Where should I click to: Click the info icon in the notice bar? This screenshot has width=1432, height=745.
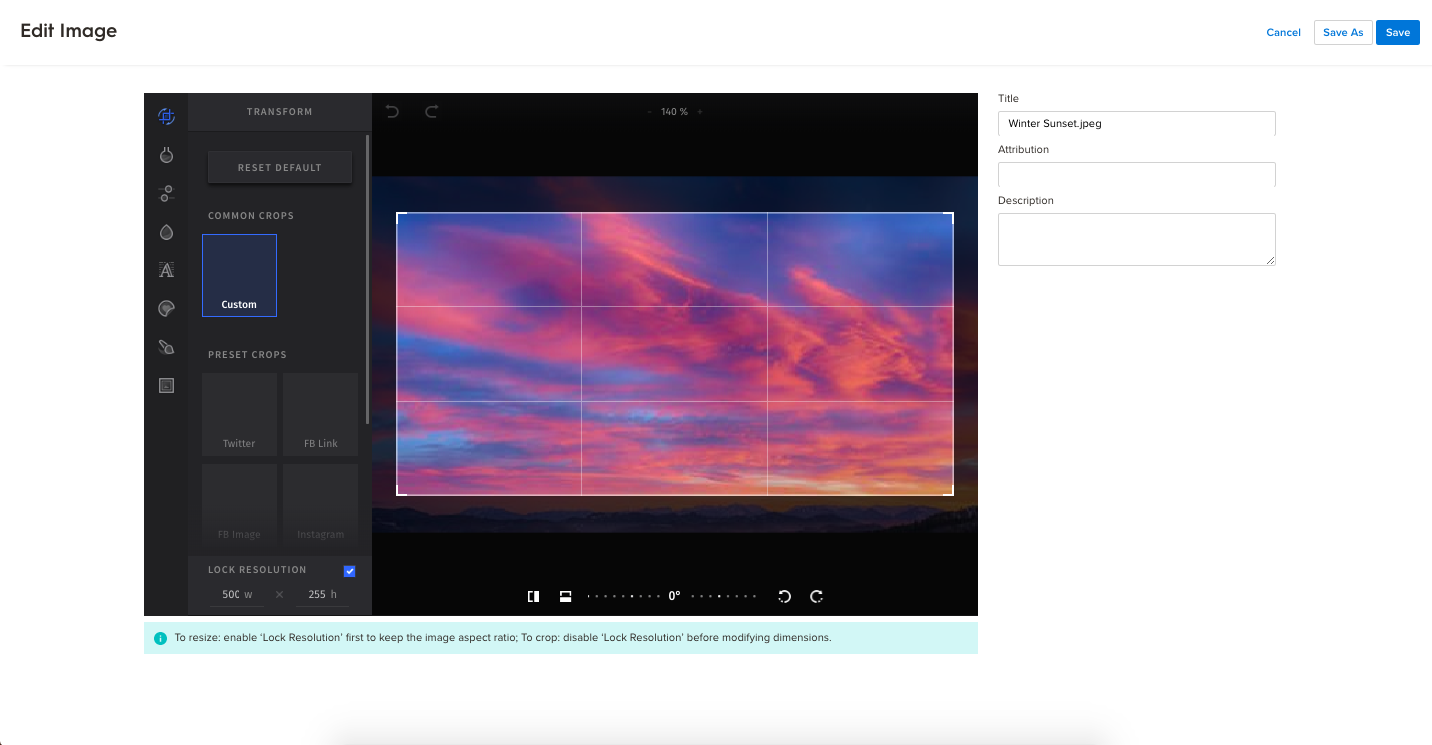tap(160, 638)
